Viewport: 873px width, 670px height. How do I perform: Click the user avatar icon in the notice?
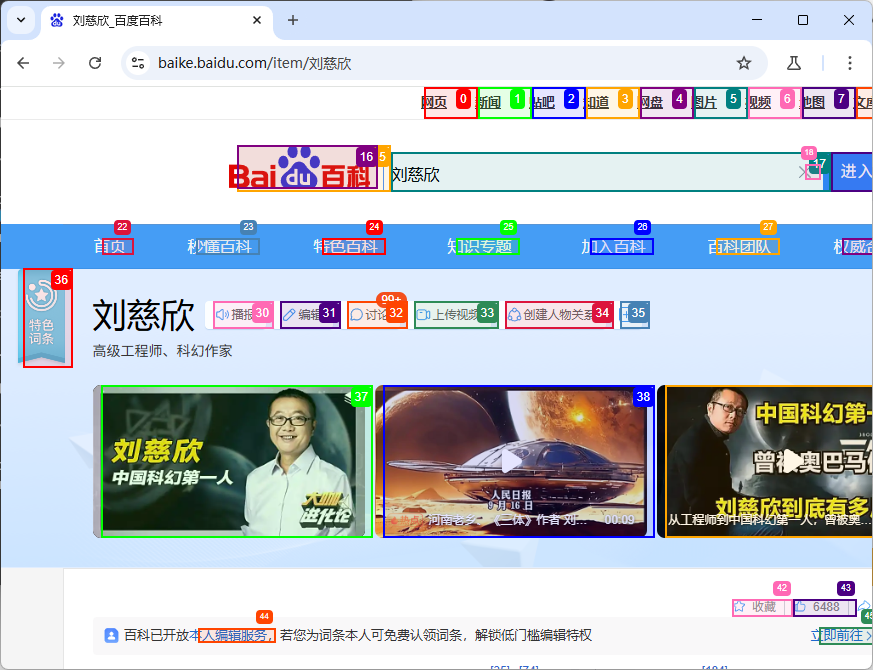coord(111,635)
